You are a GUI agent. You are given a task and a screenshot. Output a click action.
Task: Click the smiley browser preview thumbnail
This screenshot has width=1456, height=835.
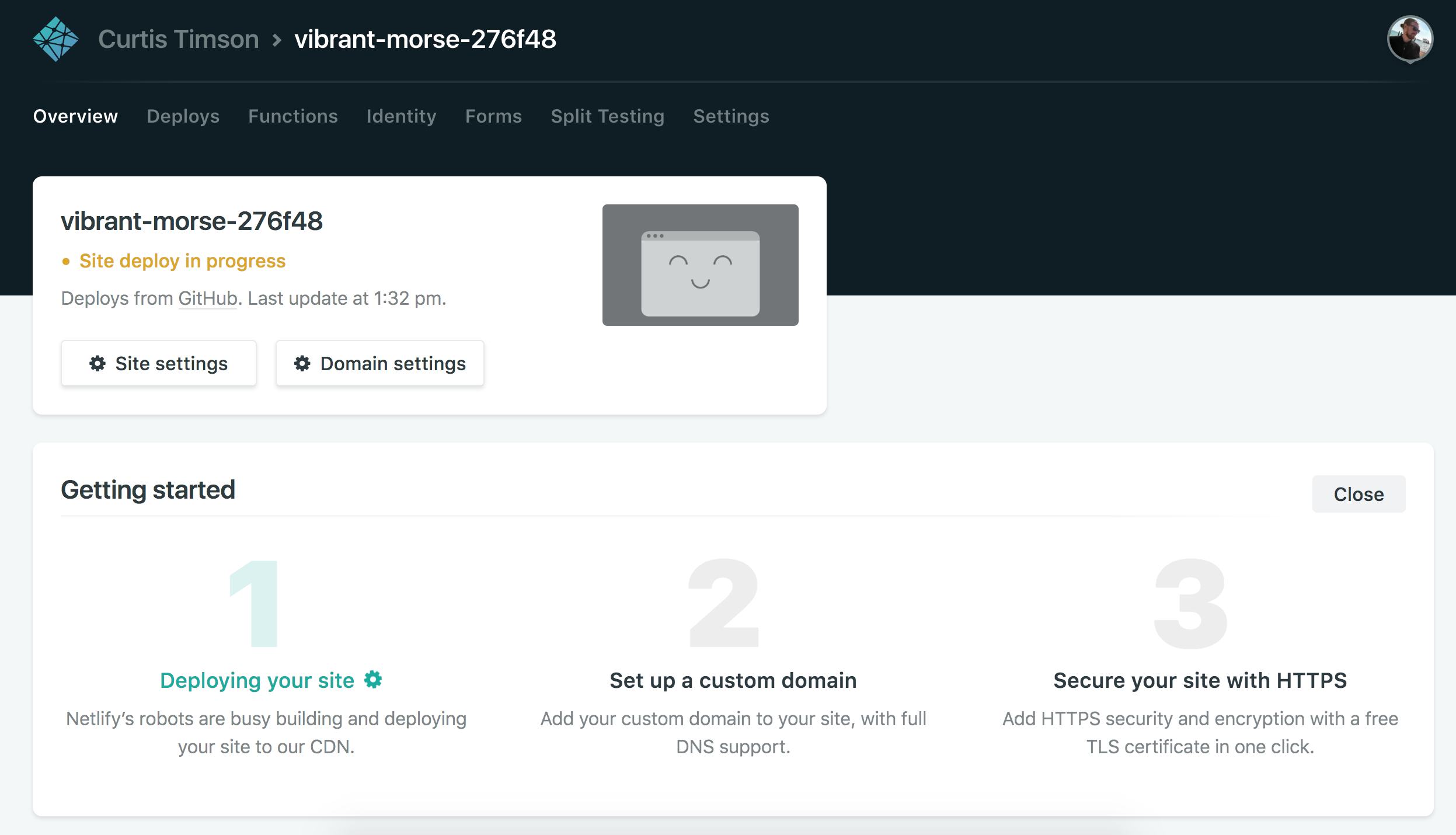[700, 265]
